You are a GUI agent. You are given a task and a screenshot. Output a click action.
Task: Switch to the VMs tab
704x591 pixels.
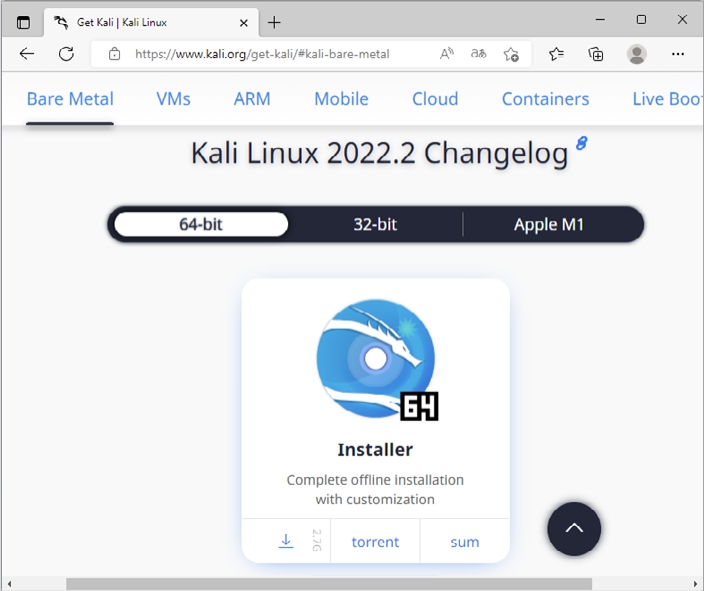pyautogui.click(x=173, y=99)
